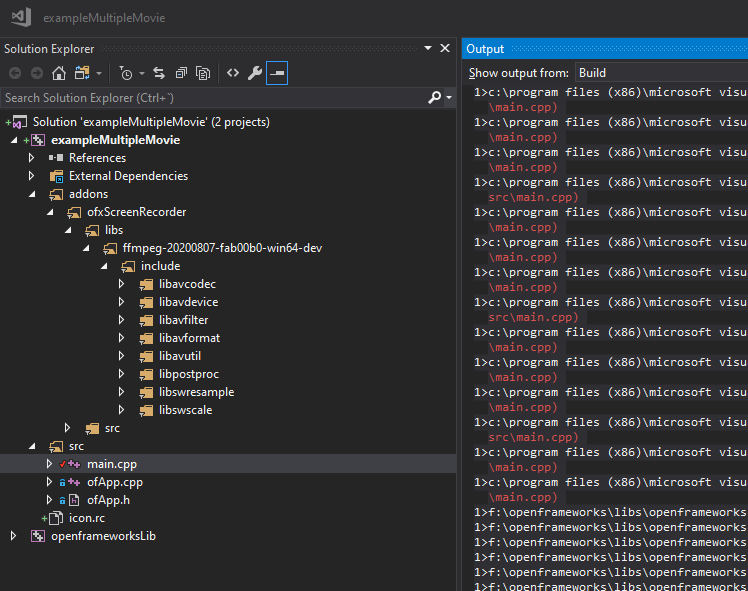Click External Dependencies folder icon
The image size is (748, 591).
(x=56, y=176)
